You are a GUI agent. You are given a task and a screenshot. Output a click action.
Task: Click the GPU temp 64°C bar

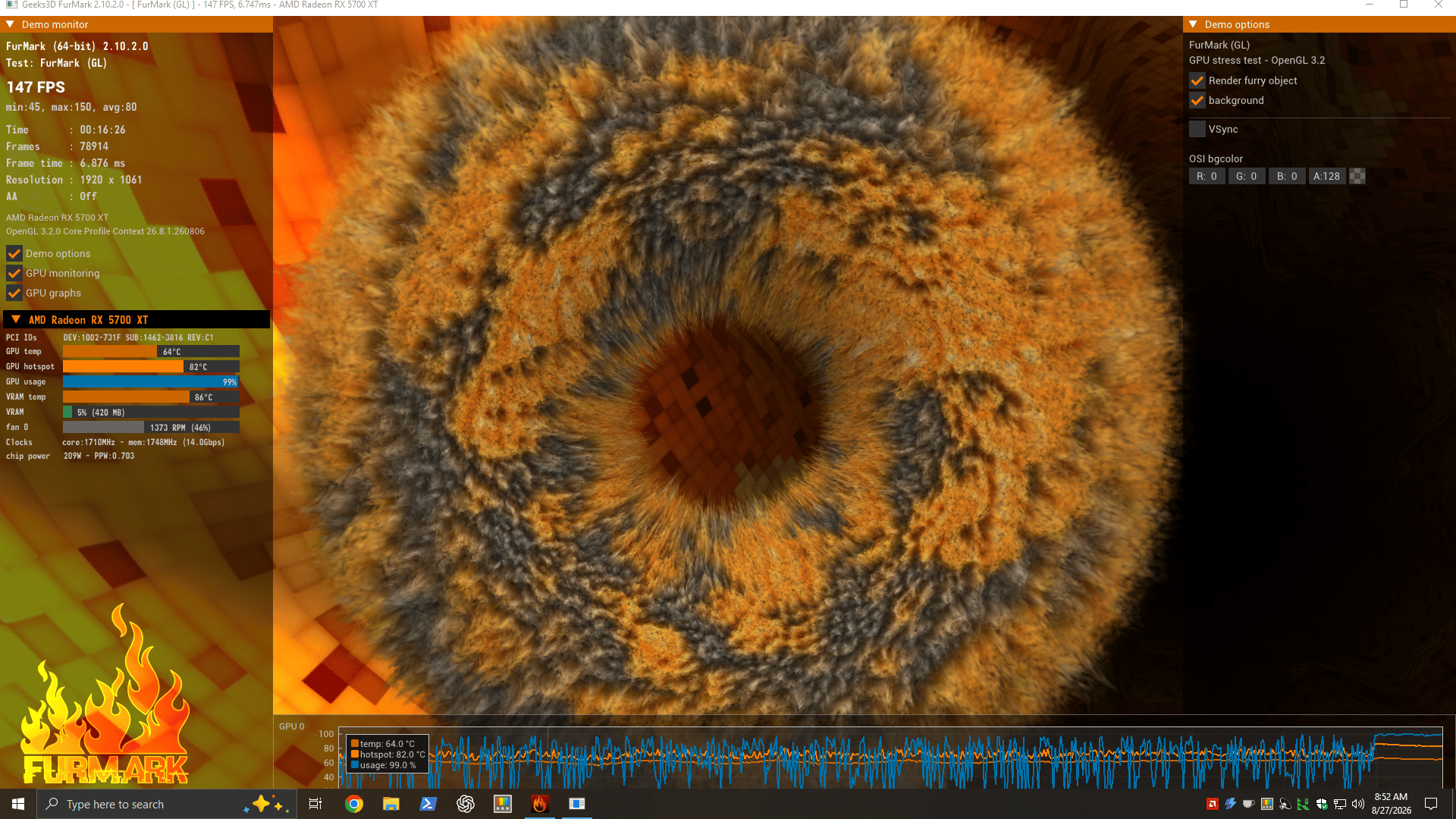(151, 351)
